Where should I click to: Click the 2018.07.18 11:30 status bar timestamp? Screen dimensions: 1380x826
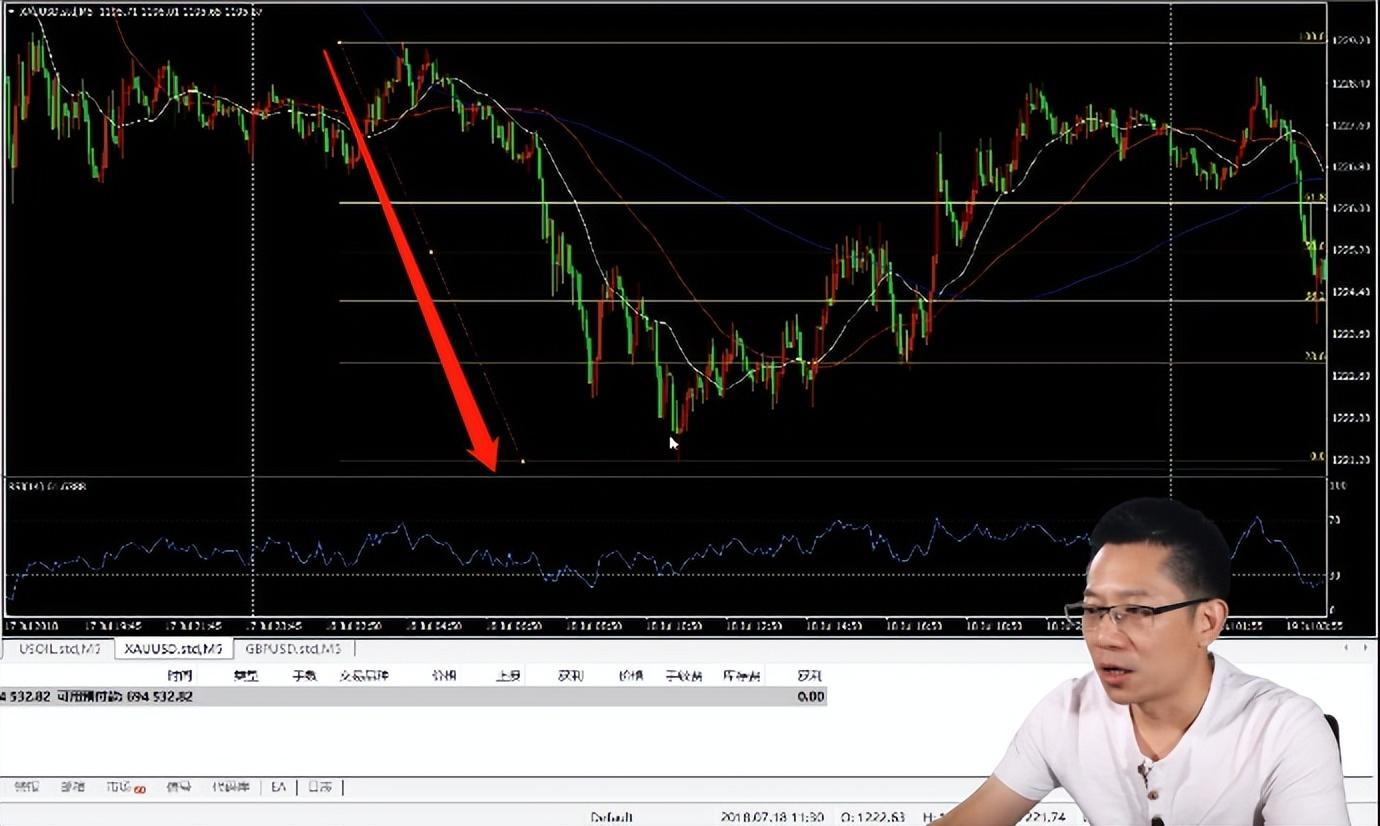tap(772, 817)
